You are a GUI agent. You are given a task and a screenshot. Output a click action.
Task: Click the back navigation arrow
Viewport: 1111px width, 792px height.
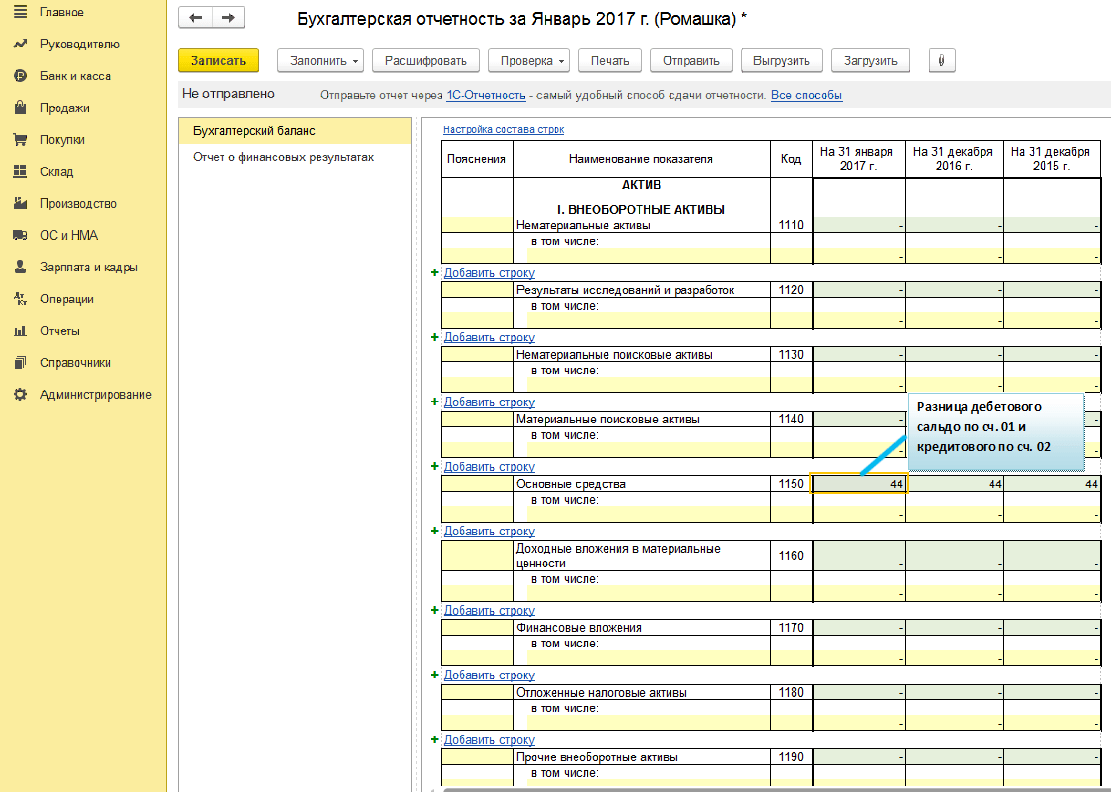point(195,18)
